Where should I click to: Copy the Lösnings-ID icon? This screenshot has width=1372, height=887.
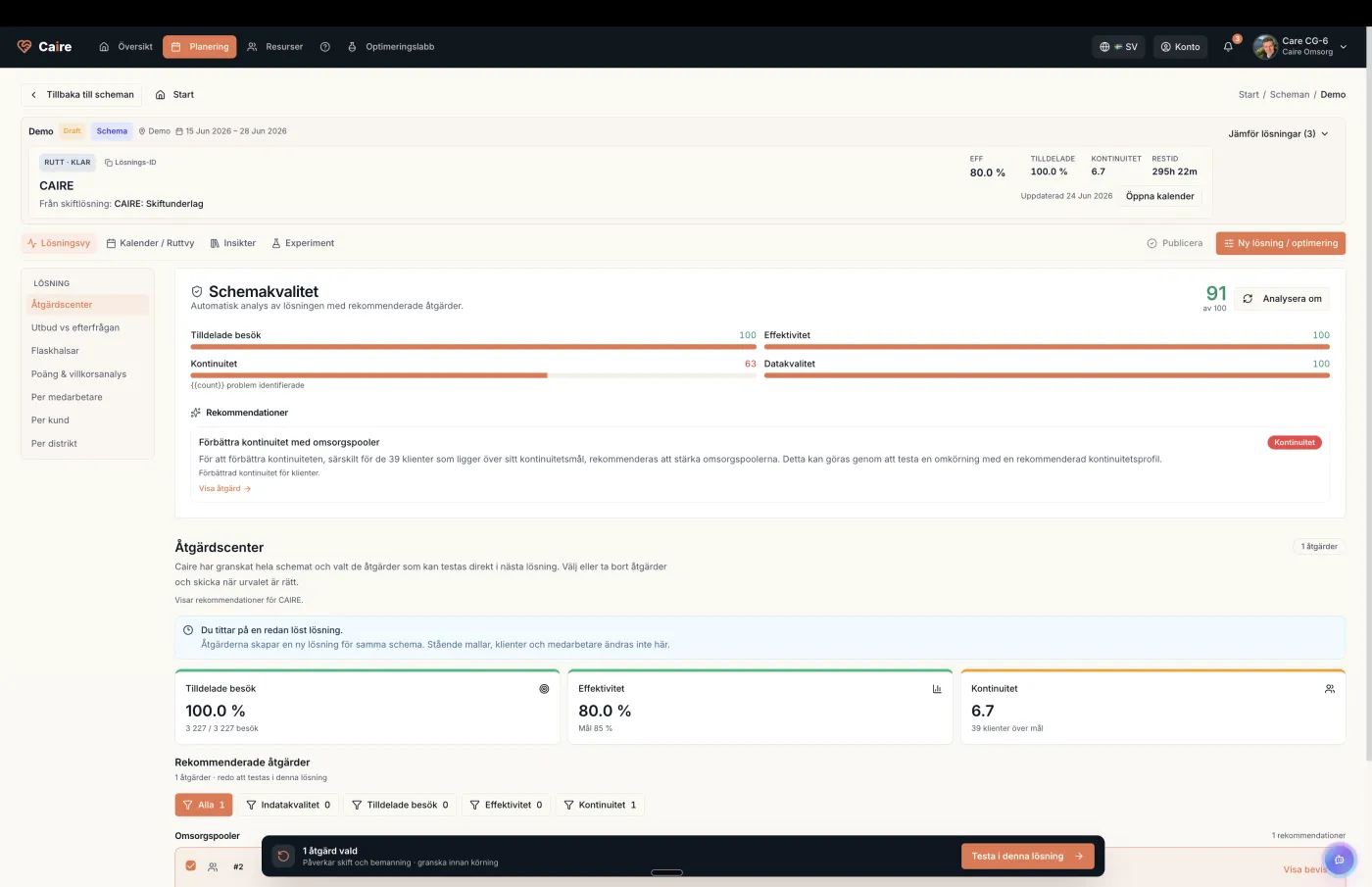pos(109,163)
